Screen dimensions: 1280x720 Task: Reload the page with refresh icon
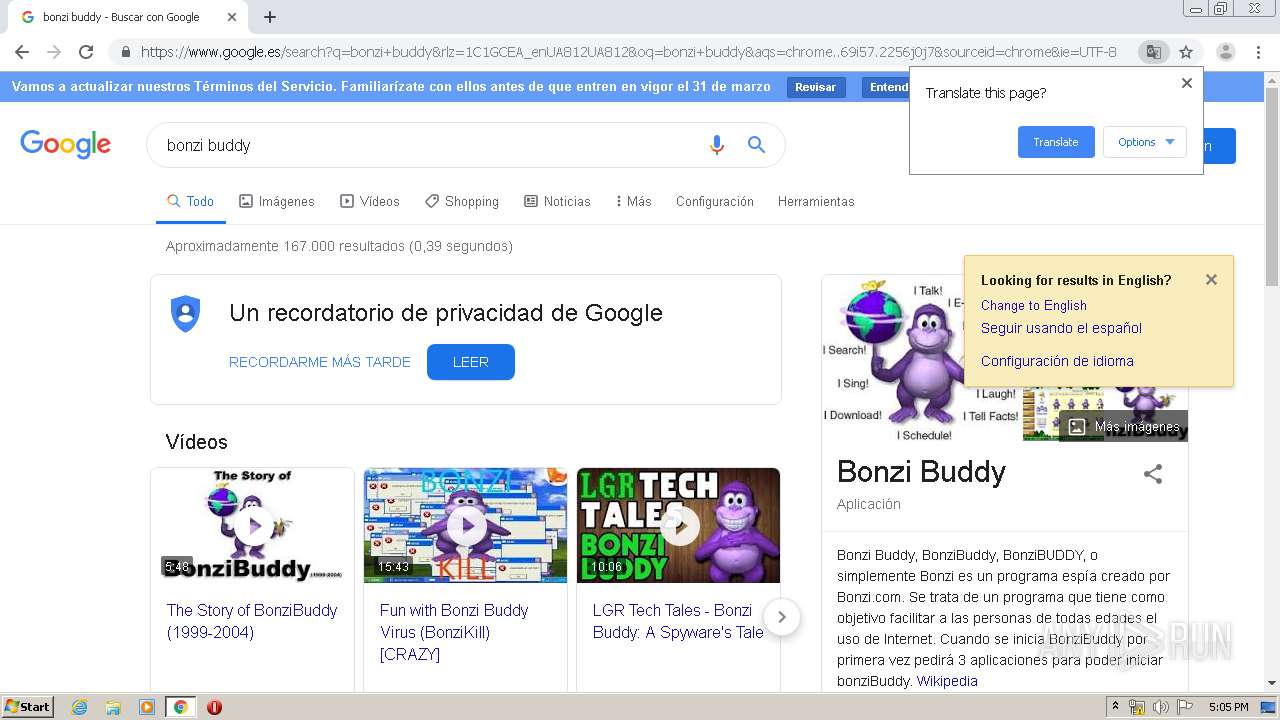click(86, 52)
